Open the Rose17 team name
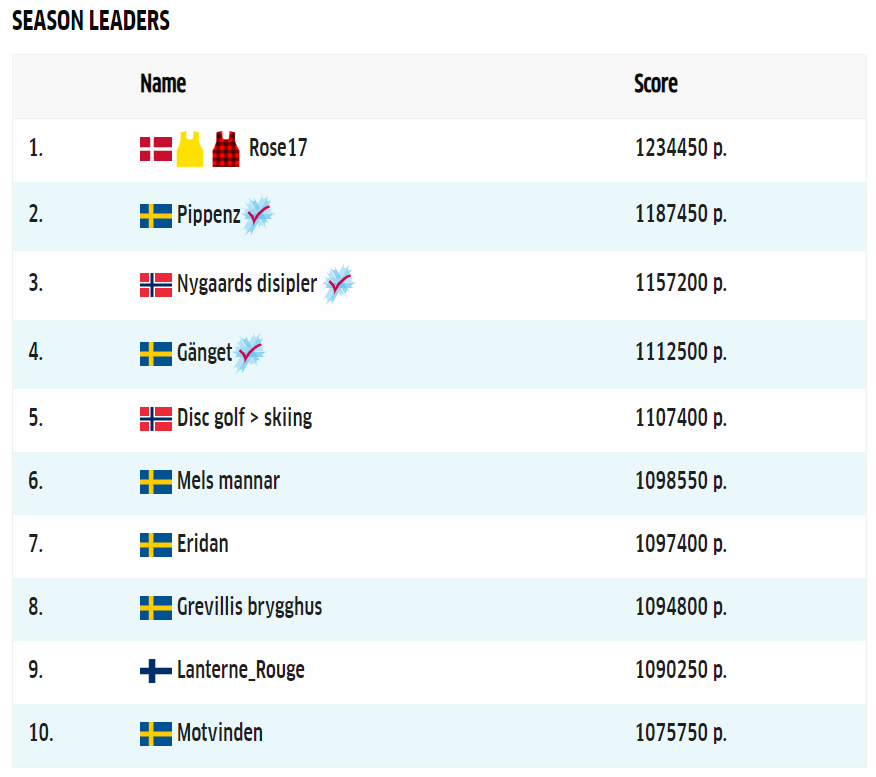 point(278,148)
